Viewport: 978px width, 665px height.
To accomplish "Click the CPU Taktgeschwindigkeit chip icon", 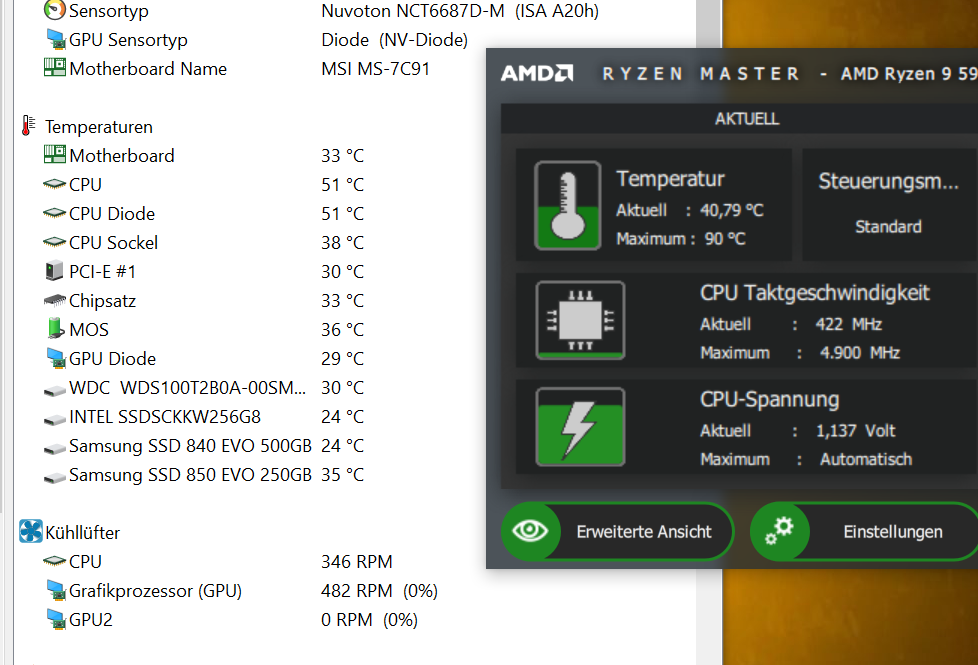I will click(x=580, y=320).
